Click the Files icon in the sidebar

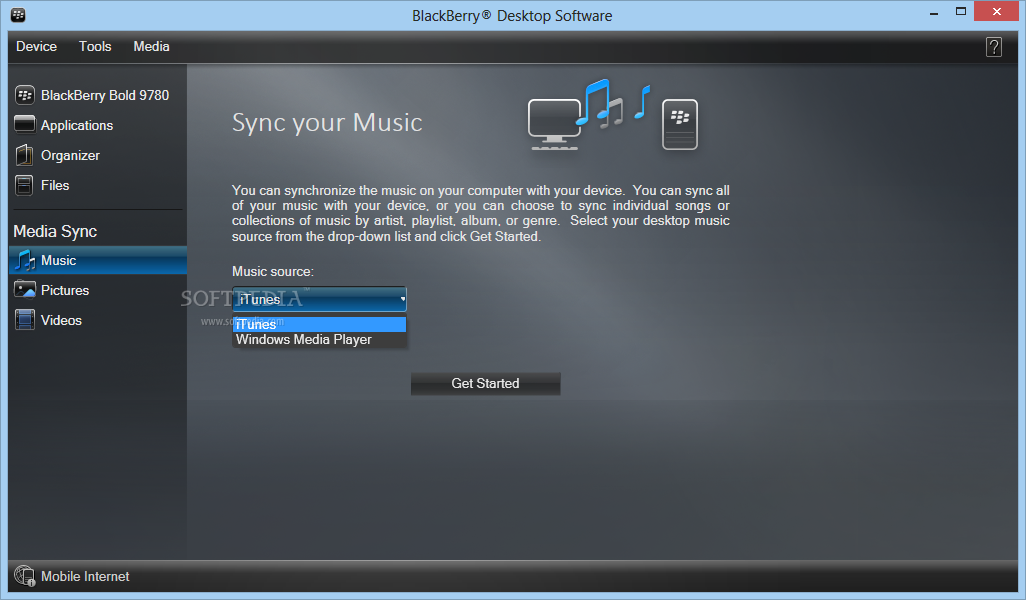pos(24,185)
